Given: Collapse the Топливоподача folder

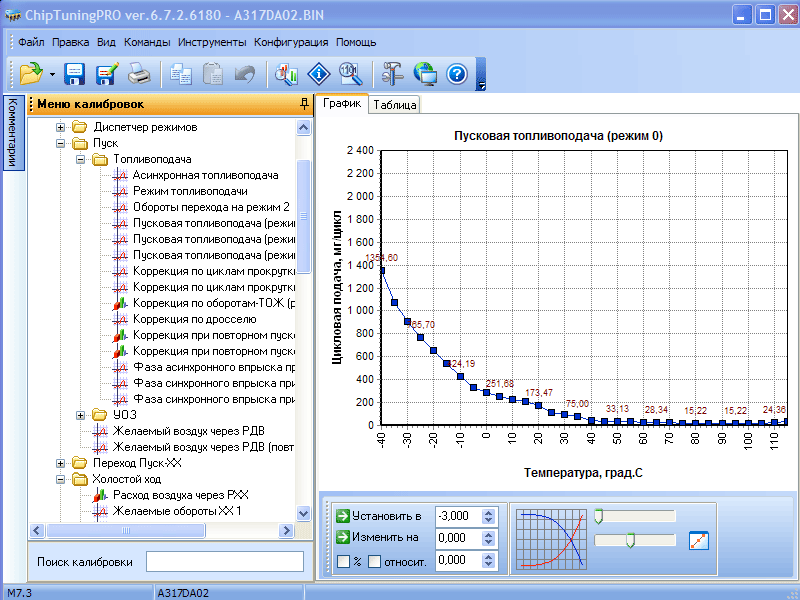Looking at the screenshot, I should click(x=81, y=159).
